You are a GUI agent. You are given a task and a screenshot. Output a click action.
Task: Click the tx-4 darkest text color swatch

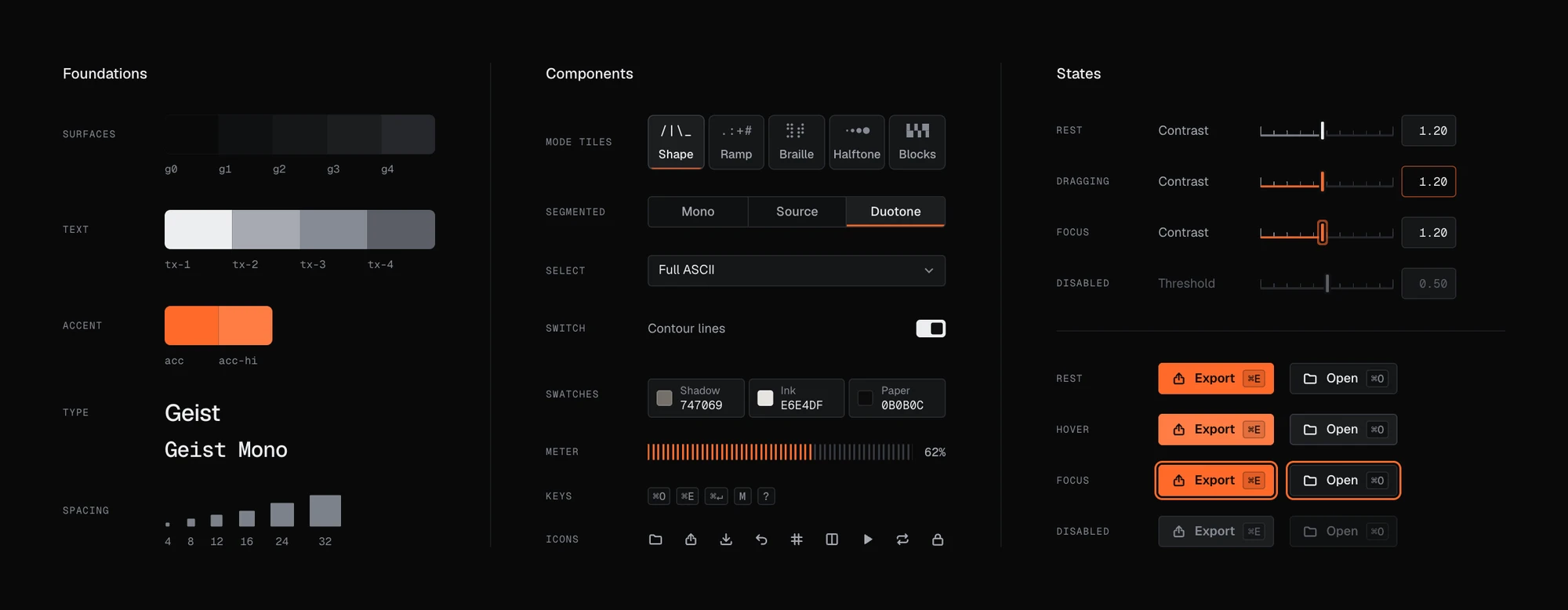[x=401, y=230]
